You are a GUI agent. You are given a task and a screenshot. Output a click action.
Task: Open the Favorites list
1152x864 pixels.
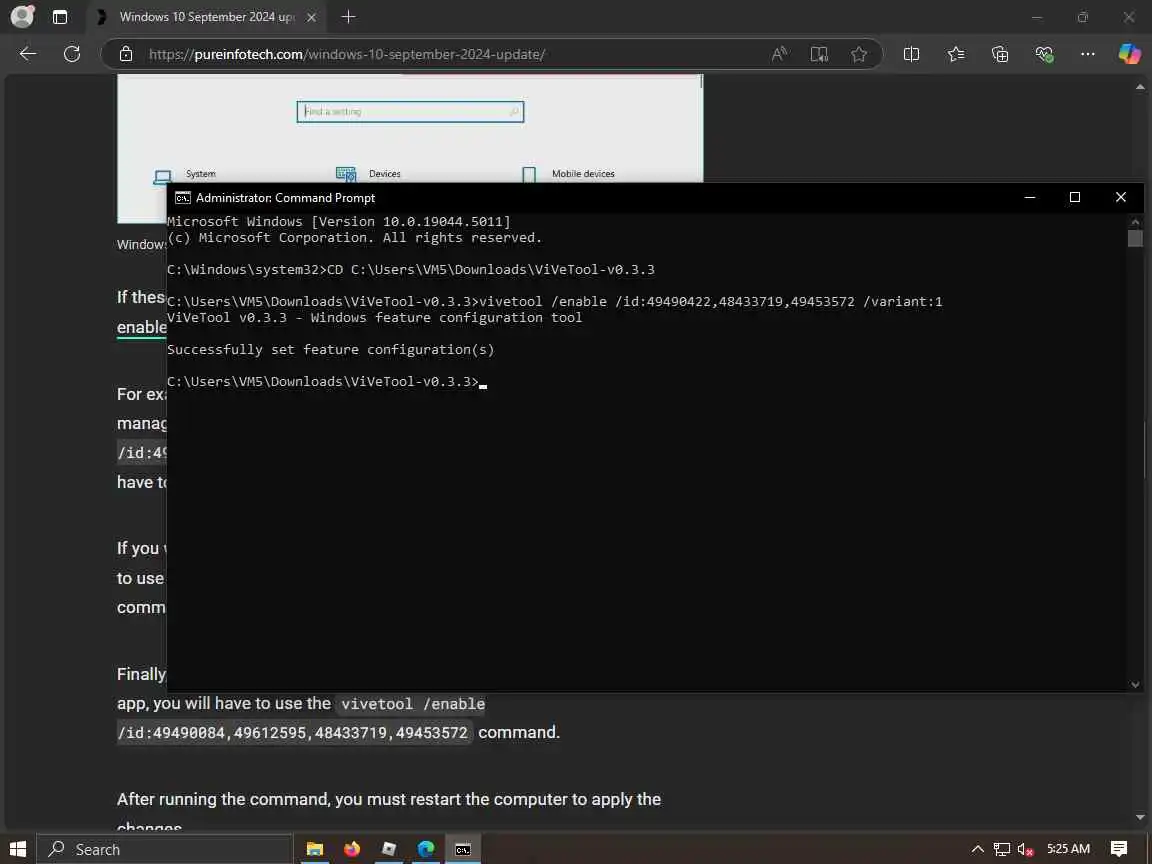click(x=956, y=54)
